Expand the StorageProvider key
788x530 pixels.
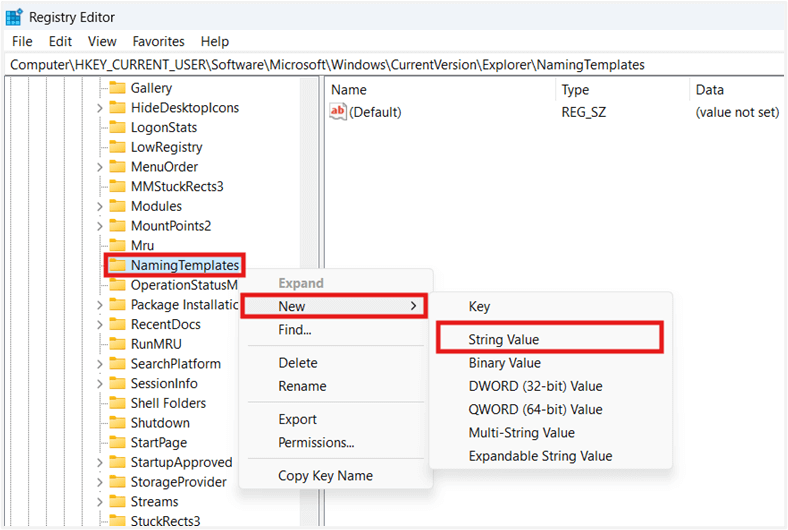coord(100,482)
